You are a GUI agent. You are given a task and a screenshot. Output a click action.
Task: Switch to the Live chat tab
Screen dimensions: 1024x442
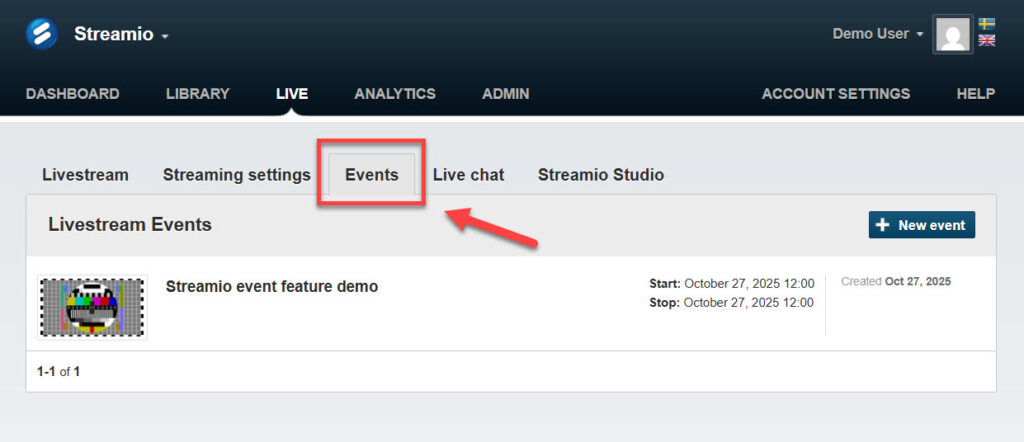click(x=469, y=175)
